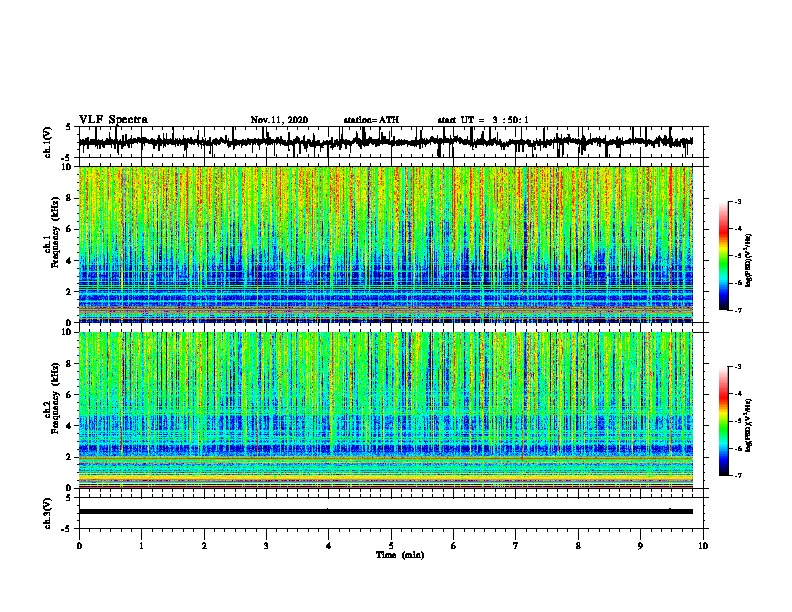Click the 'start UT = 3 :50: 1' text

tap(483, 120)
